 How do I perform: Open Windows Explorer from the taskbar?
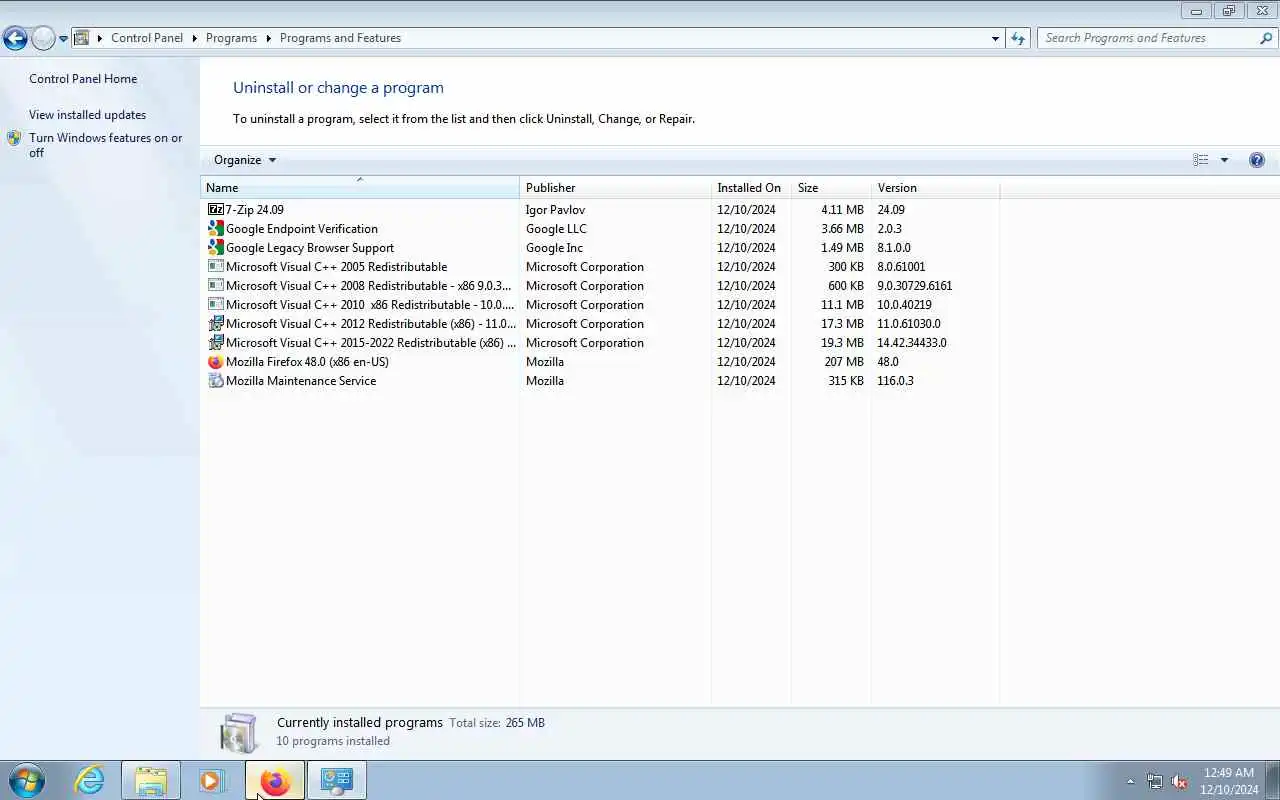point(151,780)
